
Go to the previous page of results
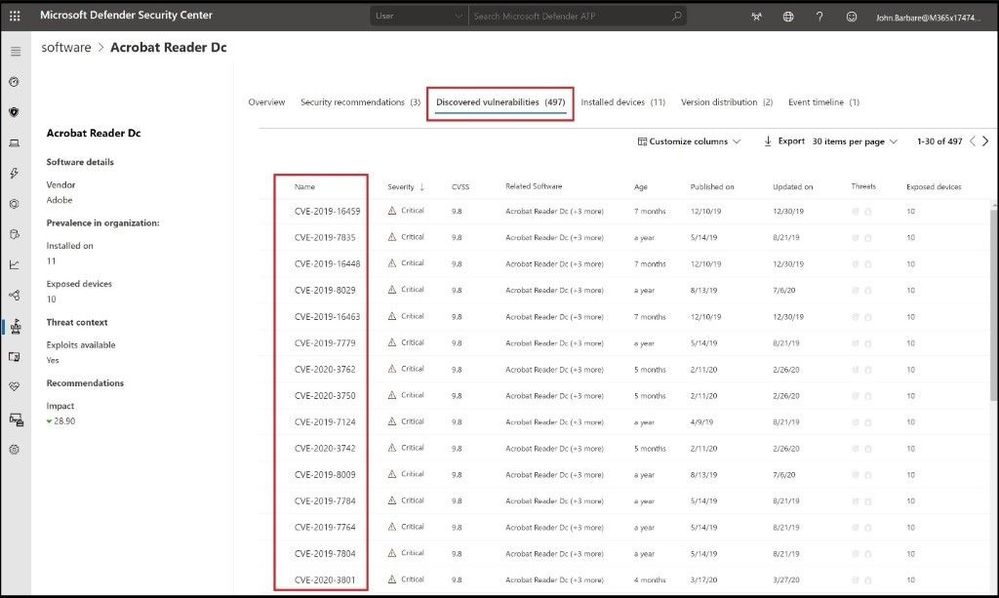pos(972,141)
